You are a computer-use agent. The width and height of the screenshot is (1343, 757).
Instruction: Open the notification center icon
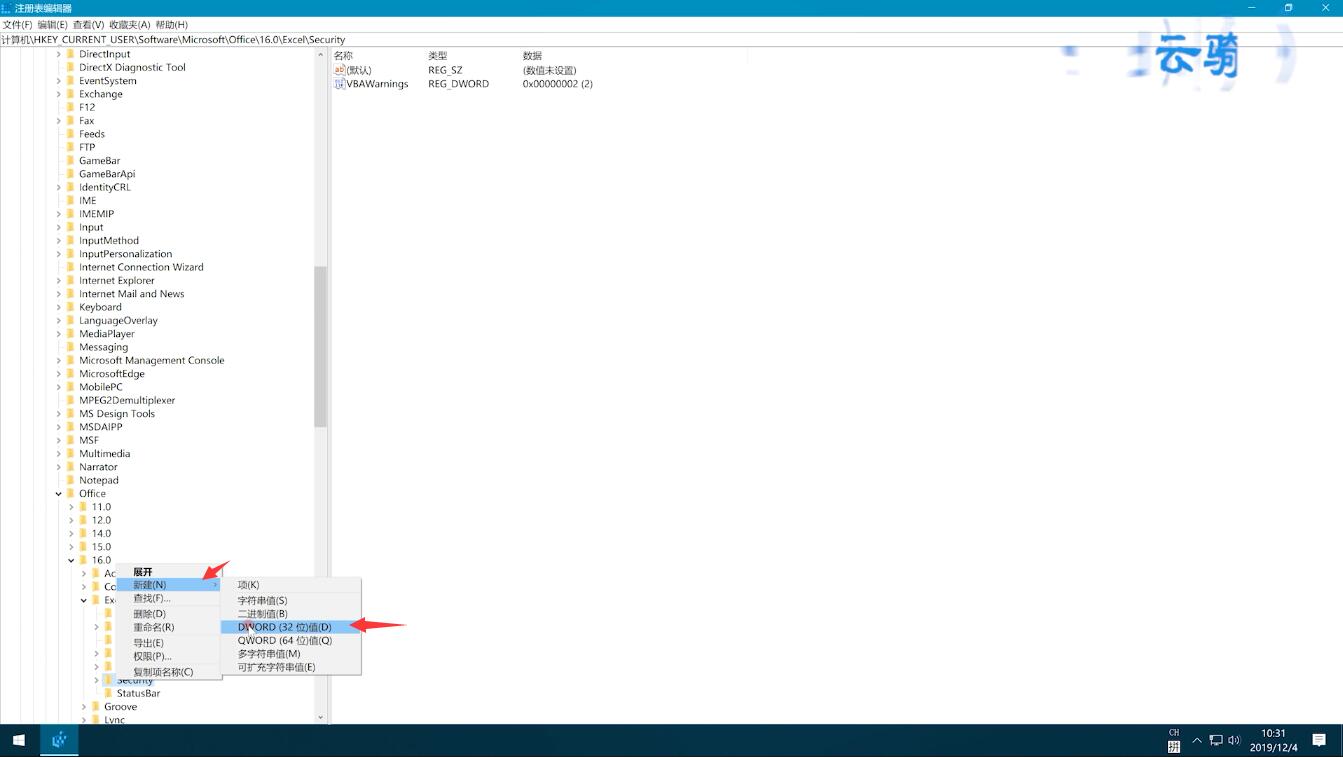coord(1319,740)
